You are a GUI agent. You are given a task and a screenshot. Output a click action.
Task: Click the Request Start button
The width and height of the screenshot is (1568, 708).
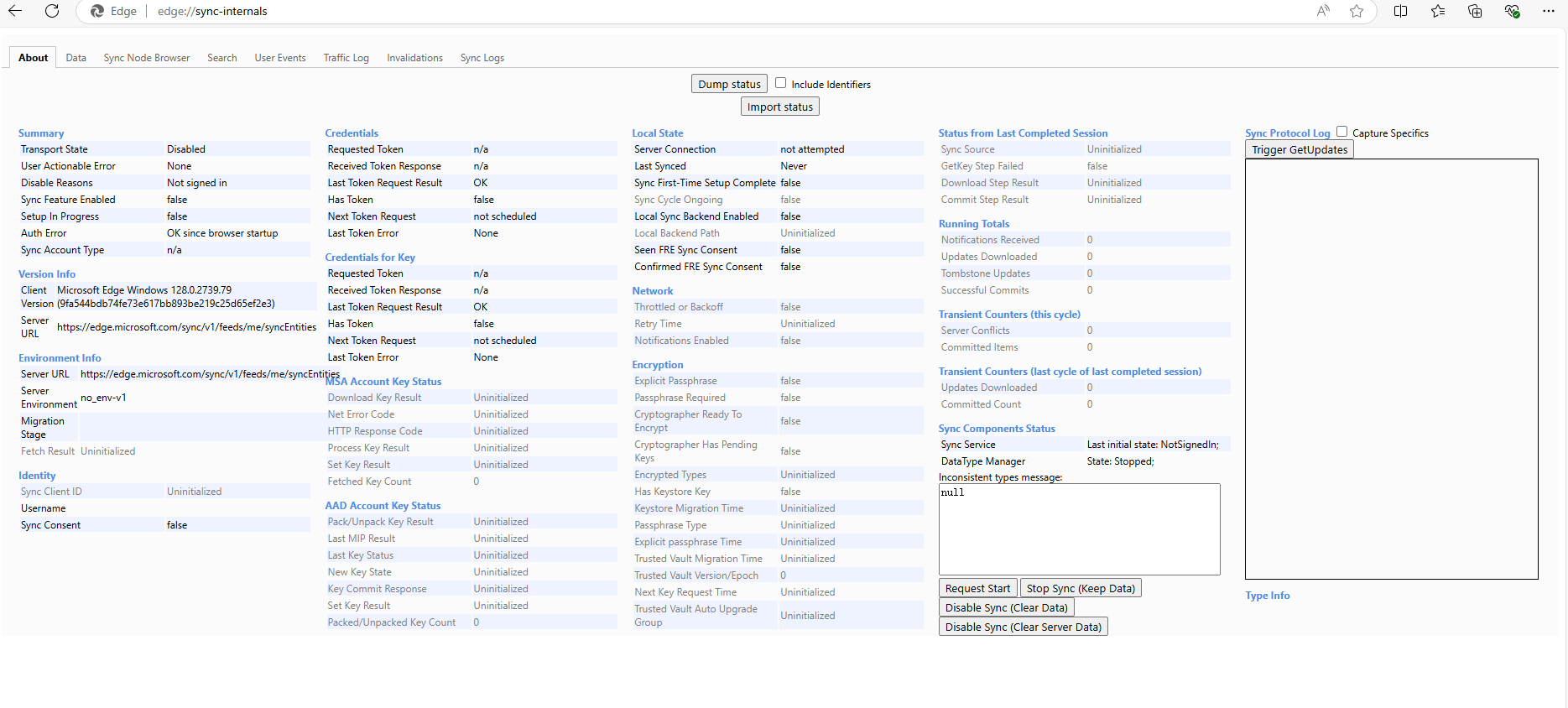(x=977, y=588)
